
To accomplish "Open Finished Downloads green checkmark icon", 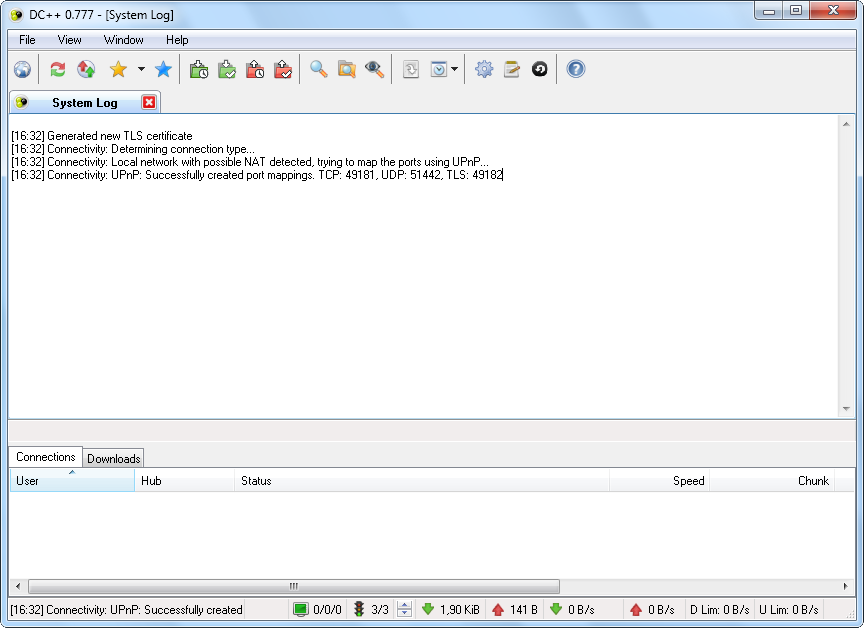I will pos(226,69).
